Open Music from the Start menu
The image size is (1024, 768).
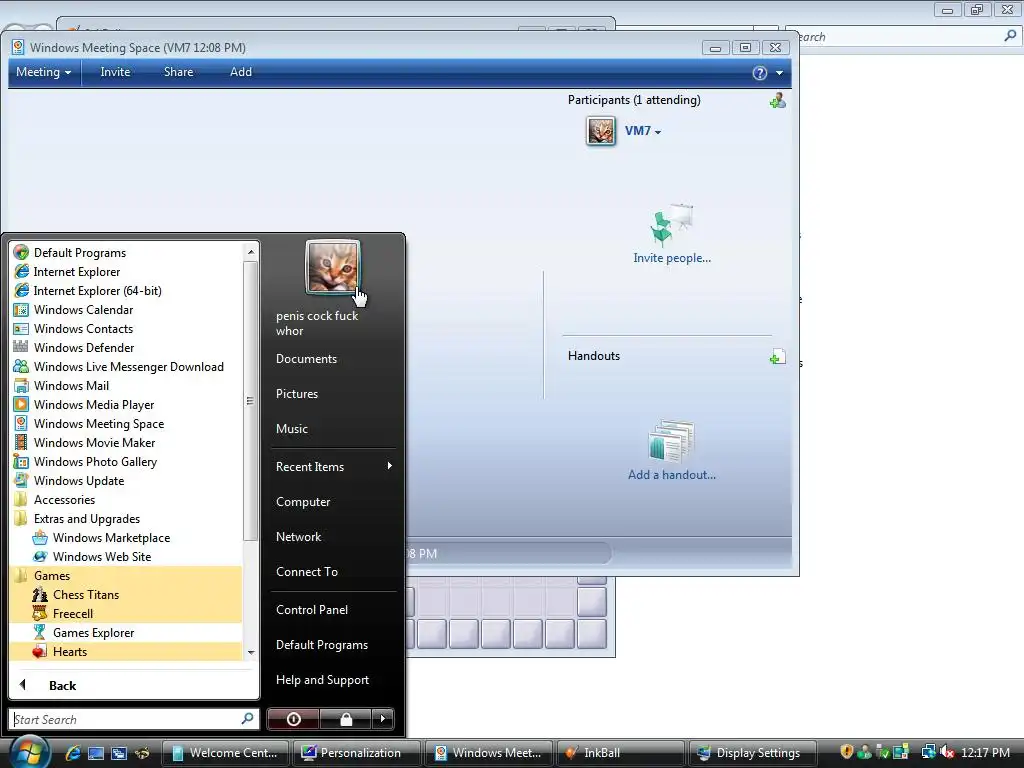pyautogui.click(x=291, y=428)
